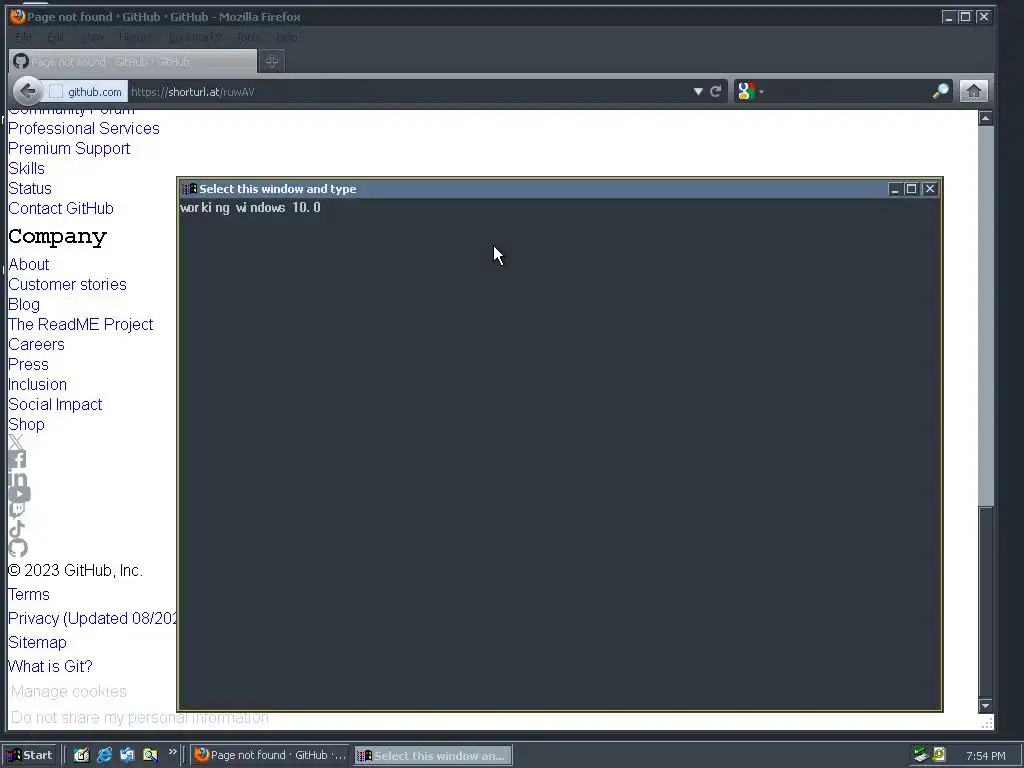Follow the Status link
This screenshot has width=1024, height=768.
(29, 189)
